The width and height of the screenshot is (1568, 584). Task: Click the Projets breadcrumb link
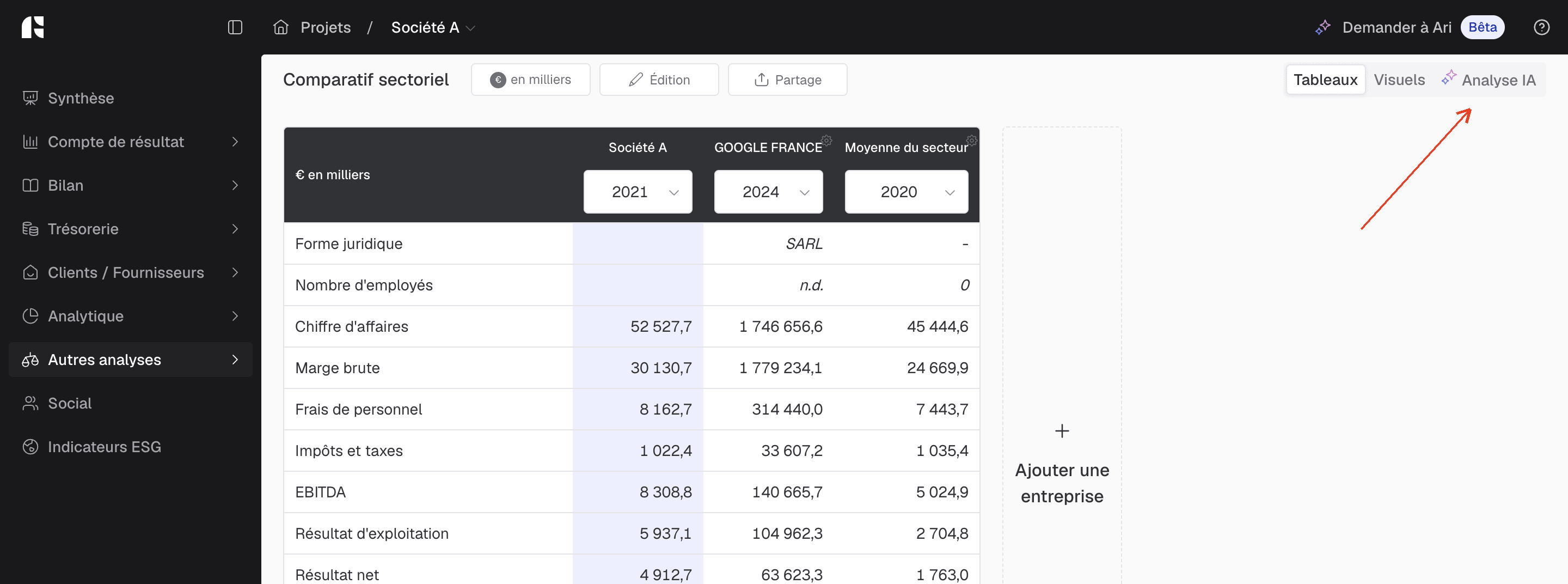coord(326,27)
